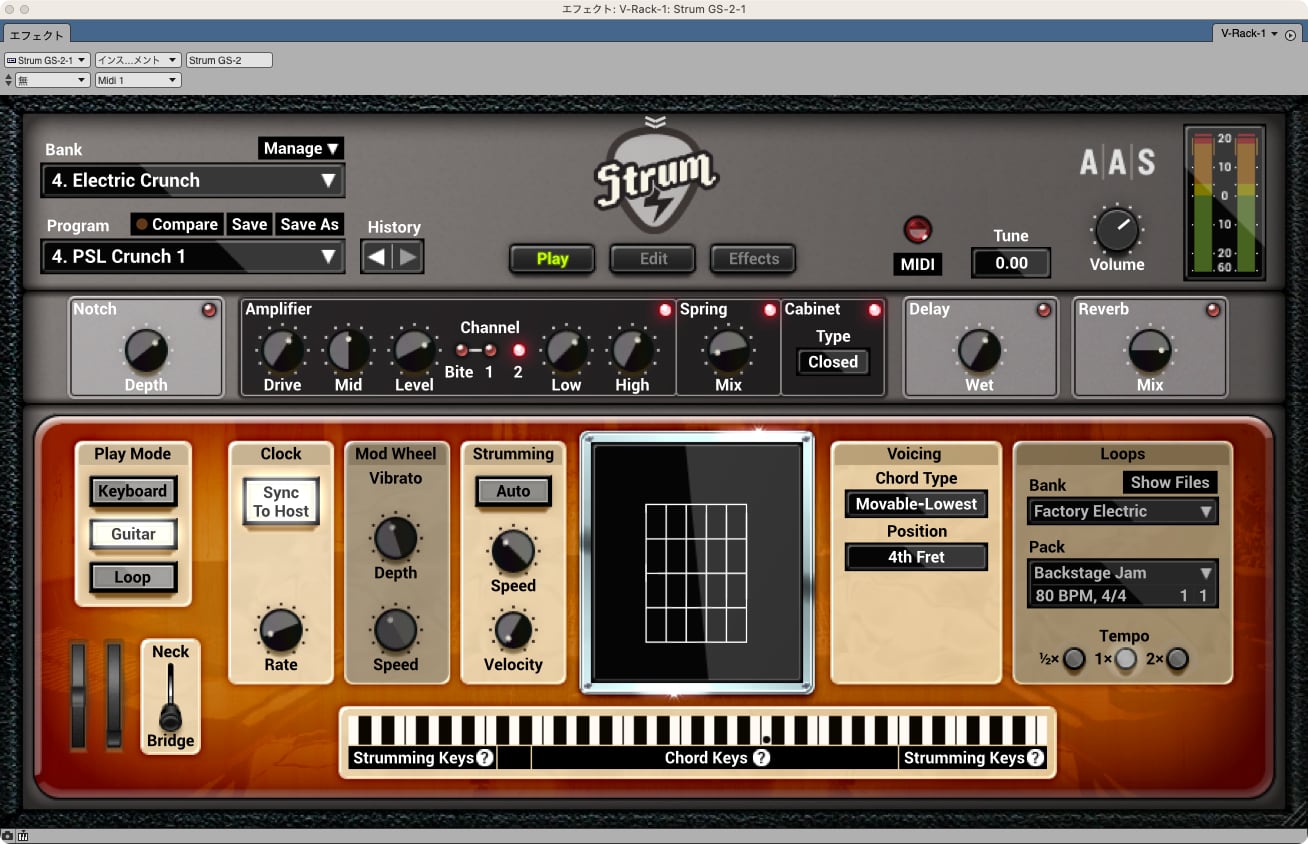Image resolution: width=1308 pixels, height=844 pixels.
Task: Expand the Program list PSL Crunch 1
Action: point(193,257)
